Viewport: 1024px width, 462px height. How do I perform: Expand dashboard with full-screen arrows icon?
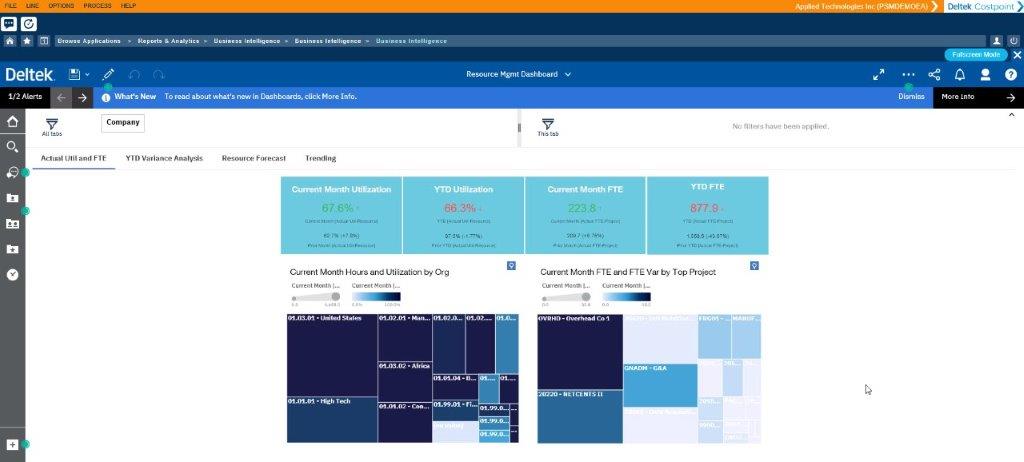[x=879, y=75]
